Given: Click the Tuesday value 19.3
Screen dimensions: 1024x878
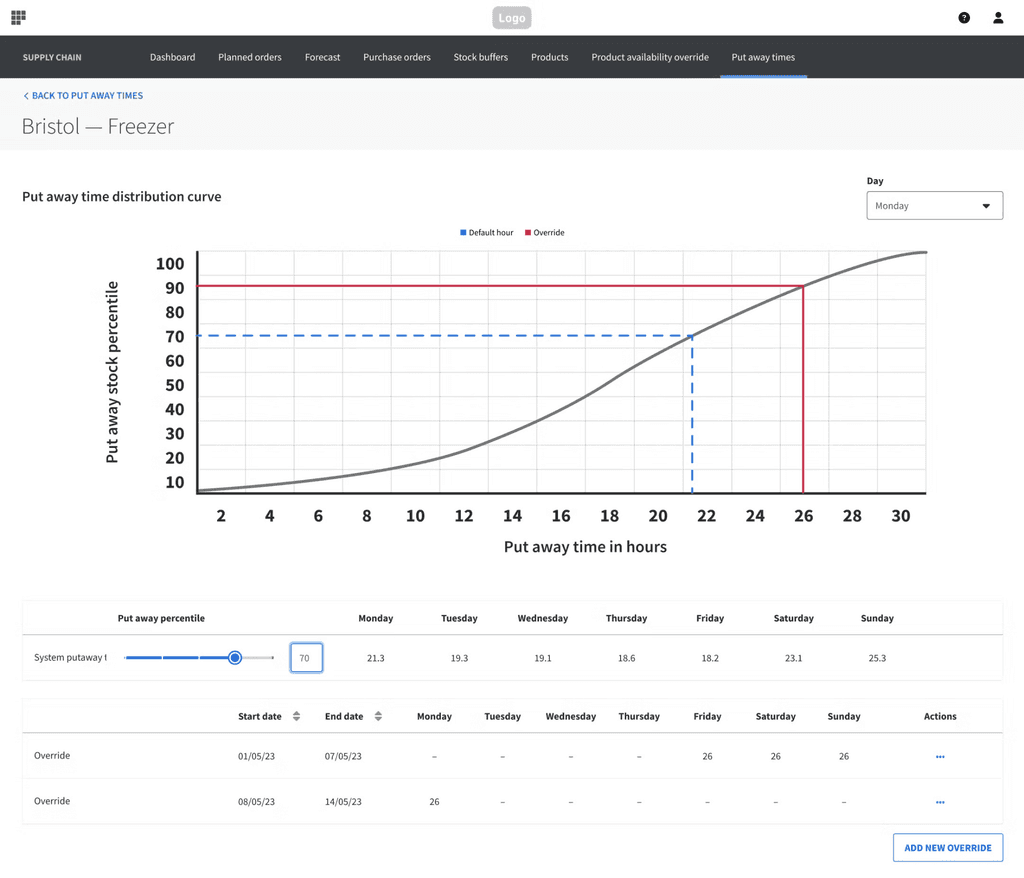Looking at the screenshot, I should 459,658.
